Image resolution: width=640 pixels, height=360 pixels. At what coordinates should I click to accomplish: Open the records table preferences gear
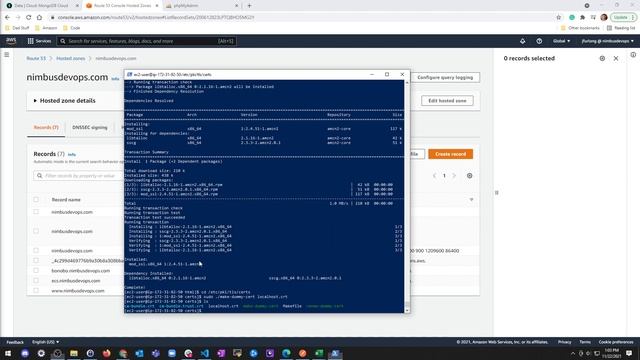pos(469,176)
